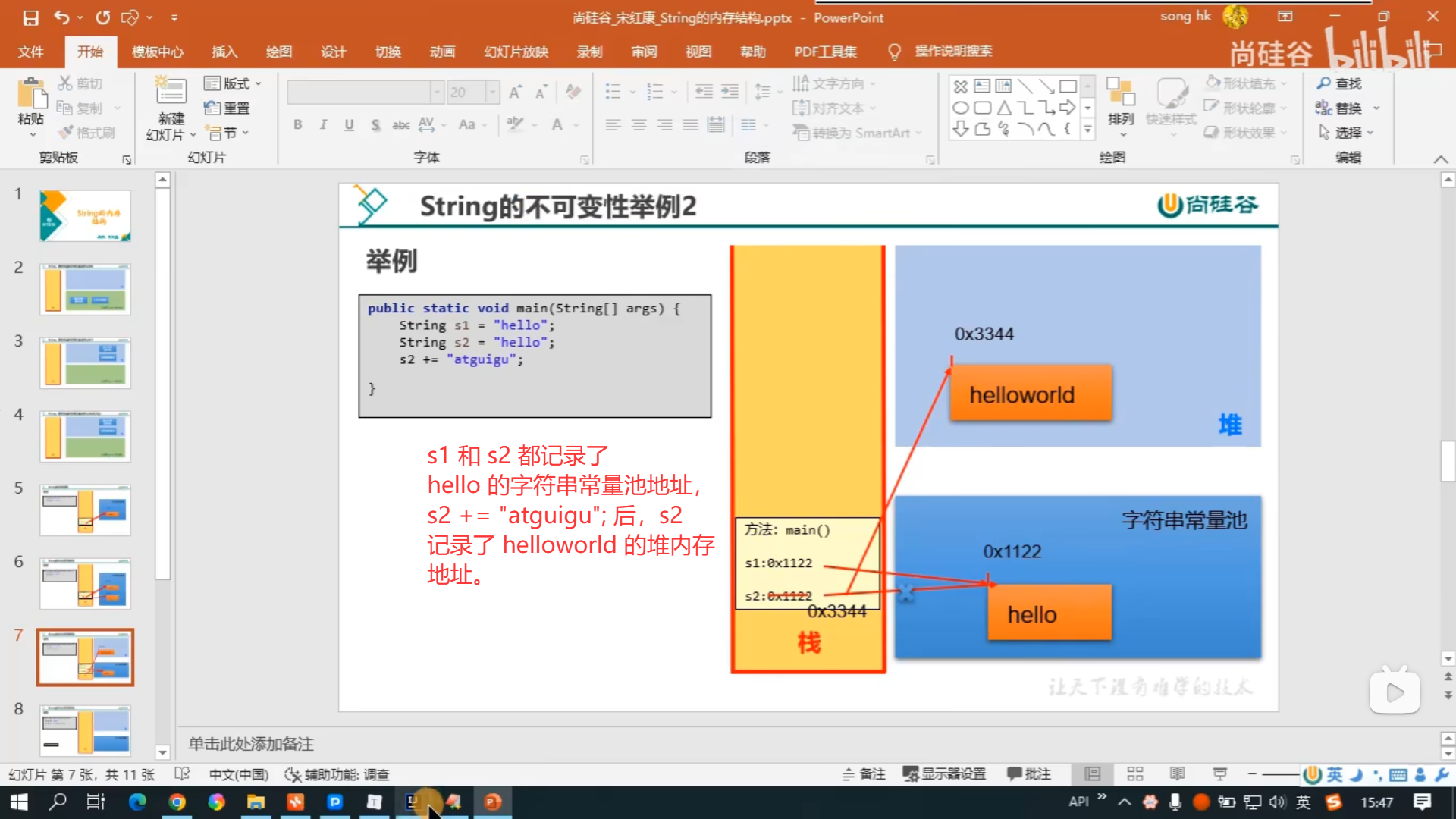Click the Undo arrow icon
1456x819 pixels.
click(x=61, y=17)
